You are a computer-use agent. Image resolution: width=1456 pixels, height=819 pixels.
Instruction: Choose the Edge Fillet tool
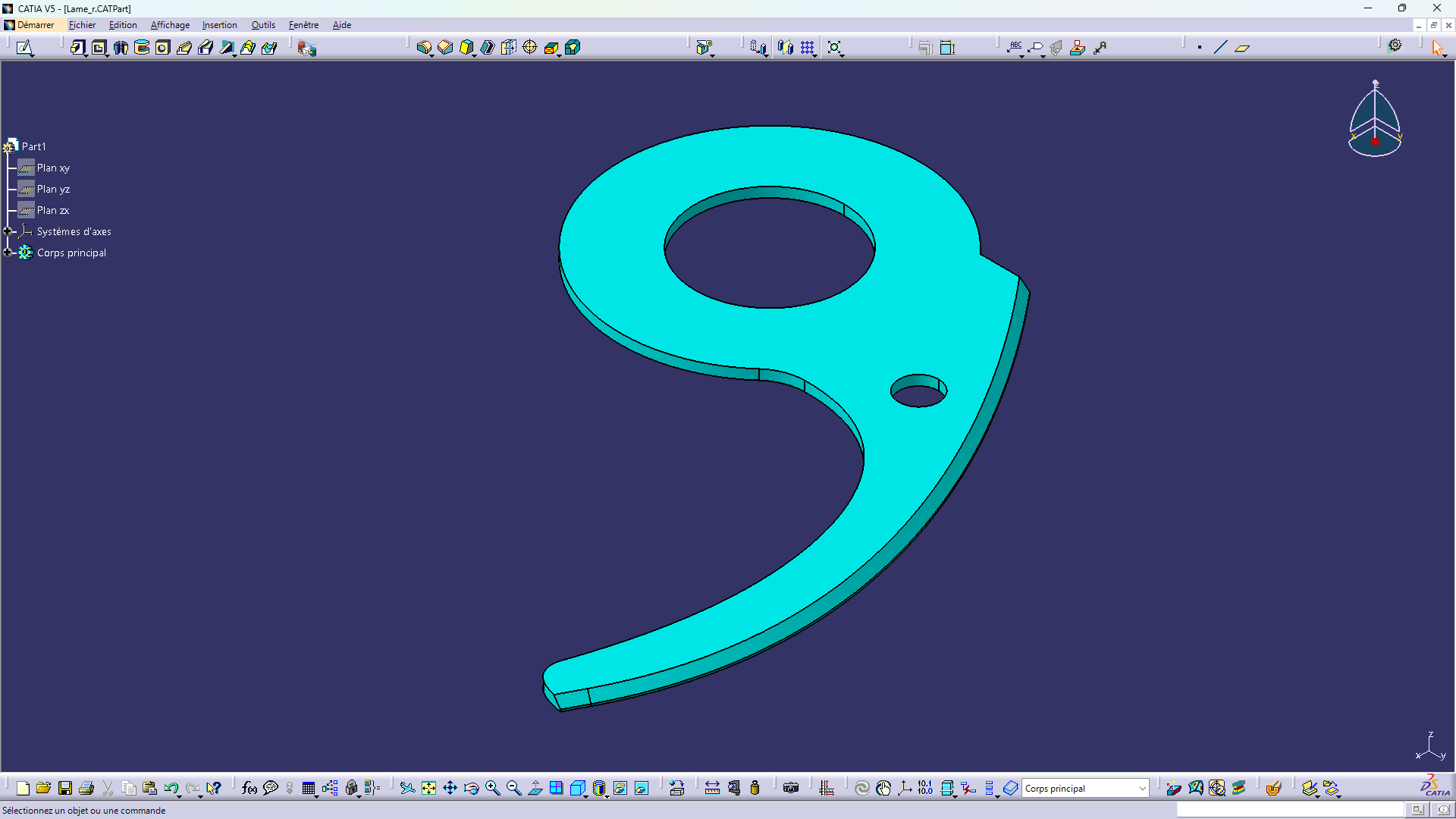[424, 48]
